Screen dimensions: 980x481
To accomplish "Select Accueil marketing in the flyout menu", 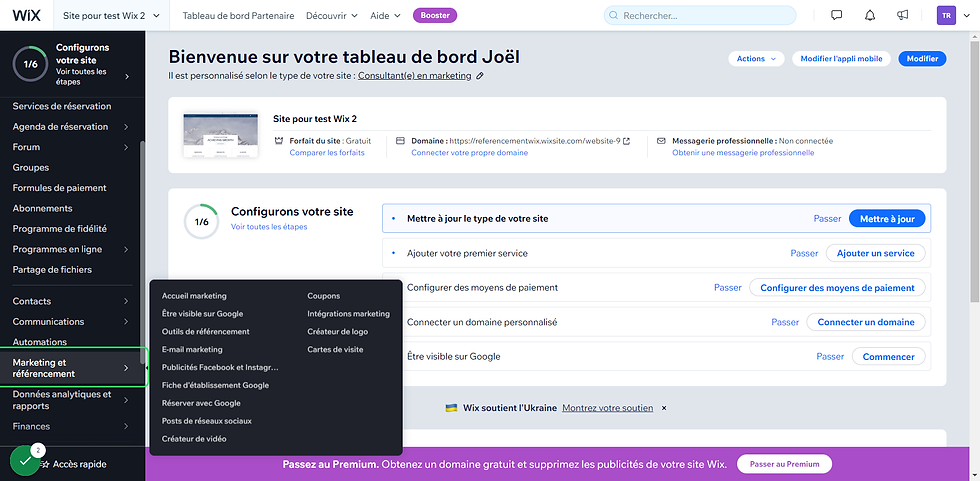I will (x=194, y=296).
